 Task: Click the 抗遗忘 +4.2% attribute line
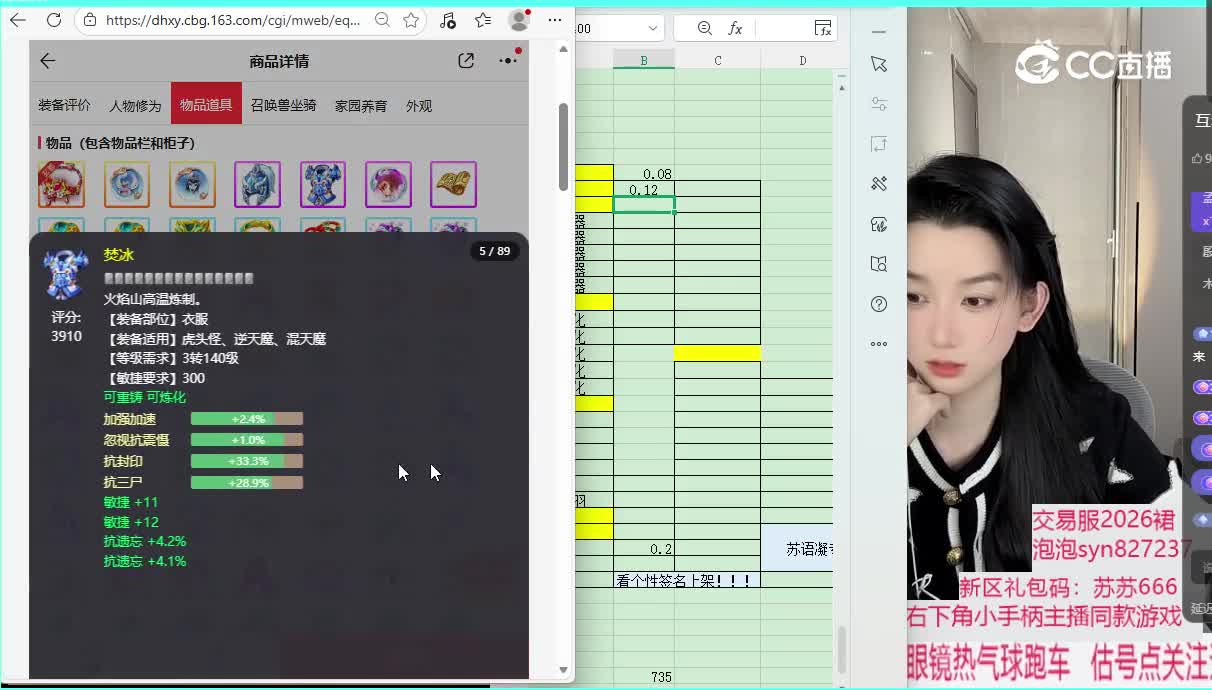[145, 541]
